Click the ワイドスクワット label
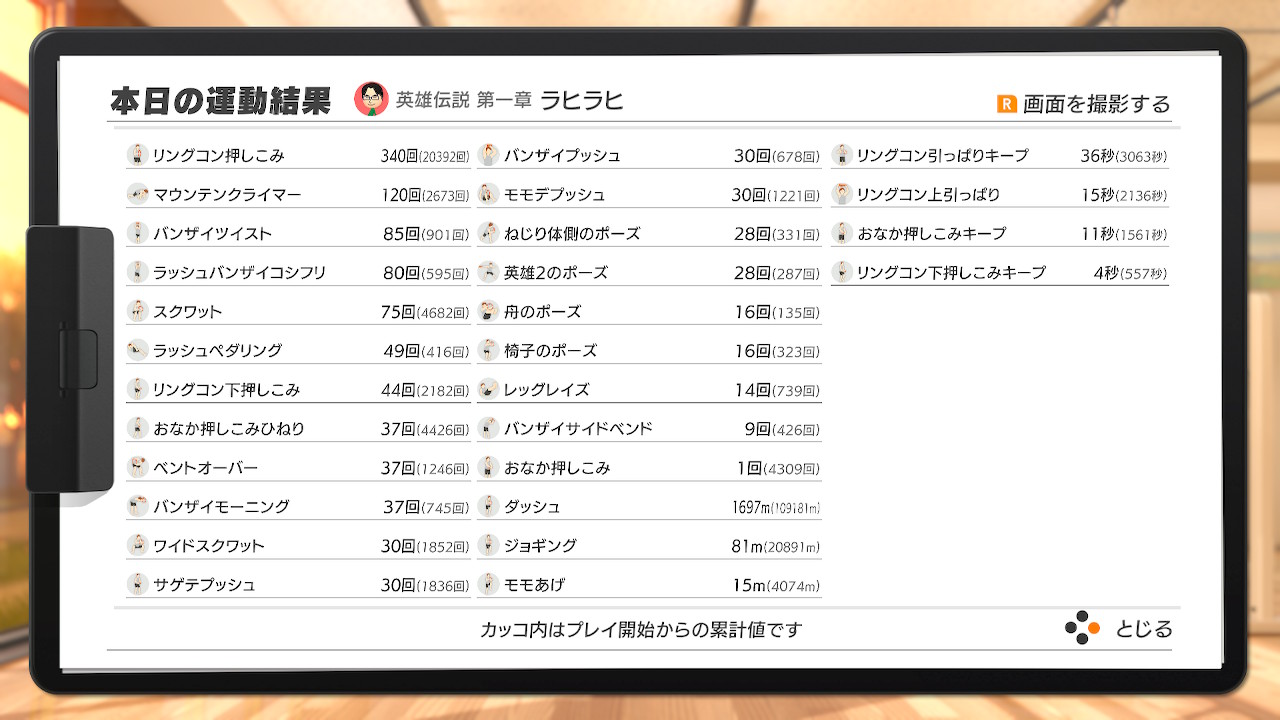 pyautogui.click(x=209, y=546)
